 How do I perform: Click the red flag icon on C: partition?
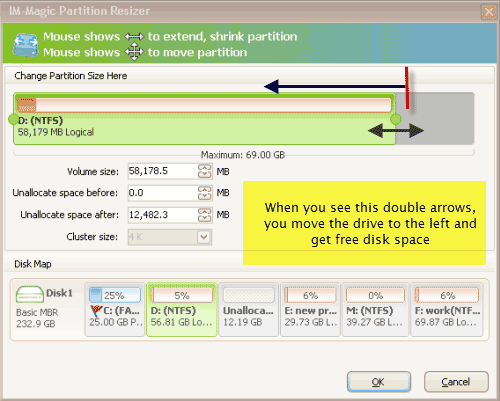[x=96, y=311]
